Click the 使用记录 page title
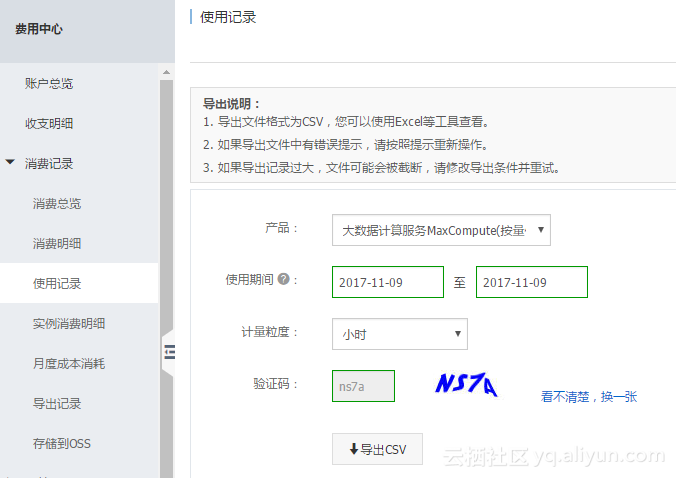Screen dimensions: 676x478 [x=228, y=17]
